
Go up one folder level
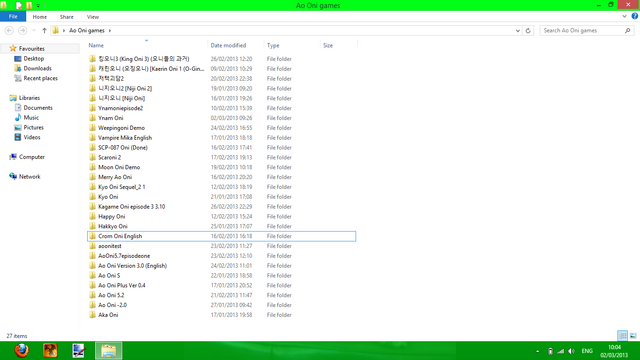[x=44, y=31]
